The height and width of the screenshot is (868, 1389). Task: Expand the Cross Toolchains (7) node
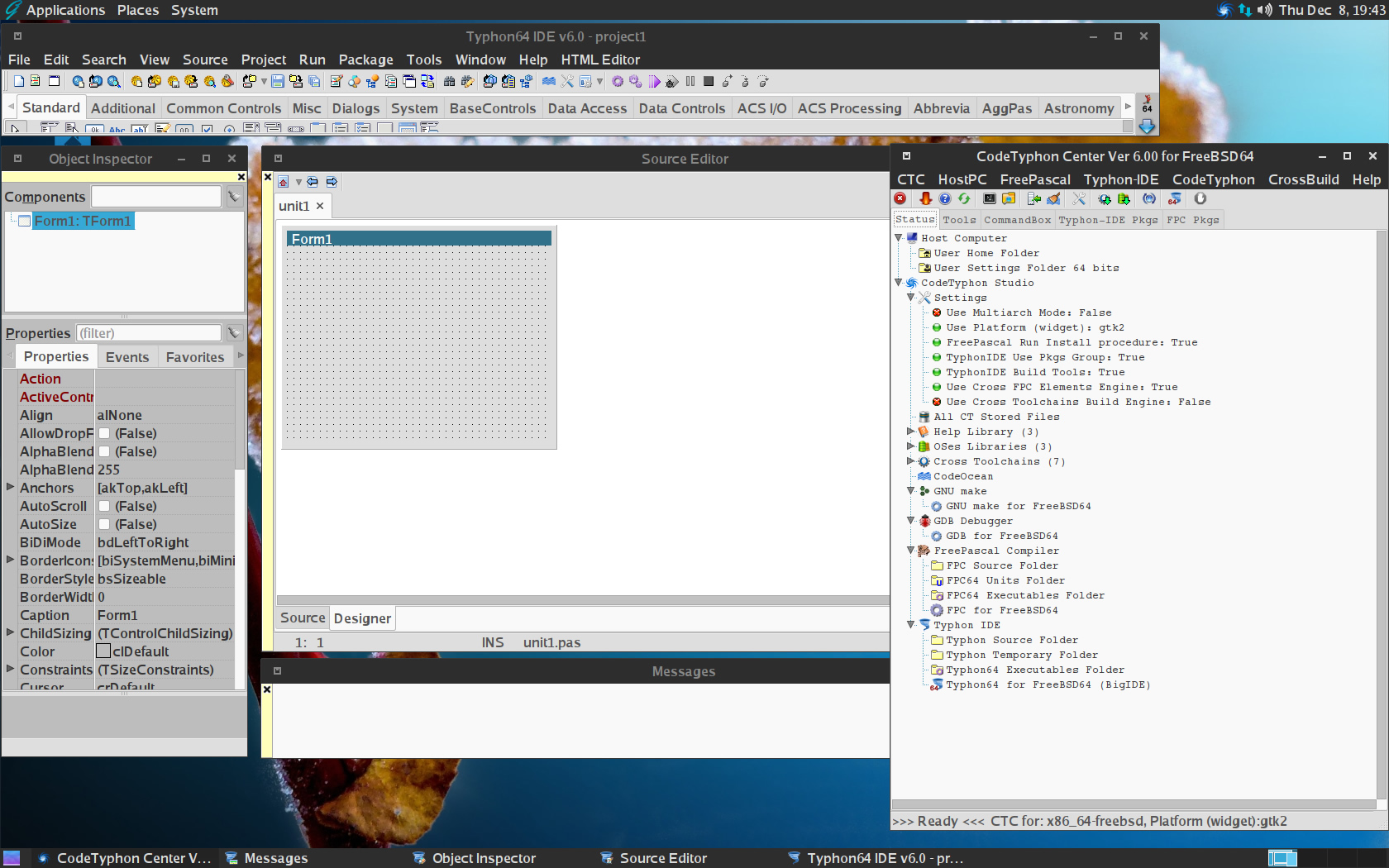pos(911,460)
